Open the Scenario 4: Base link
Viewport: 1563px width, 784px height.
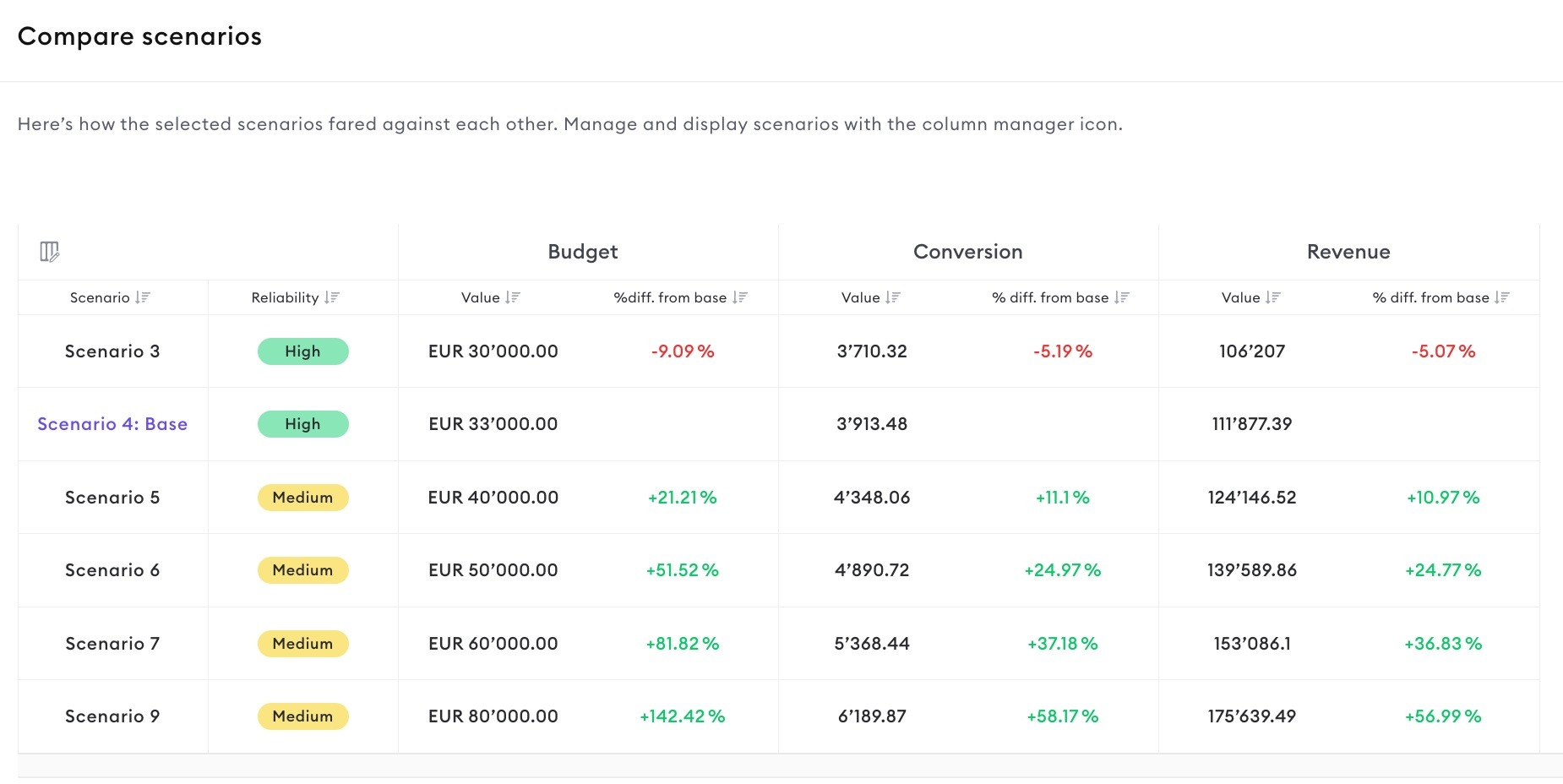pos(112,424)
